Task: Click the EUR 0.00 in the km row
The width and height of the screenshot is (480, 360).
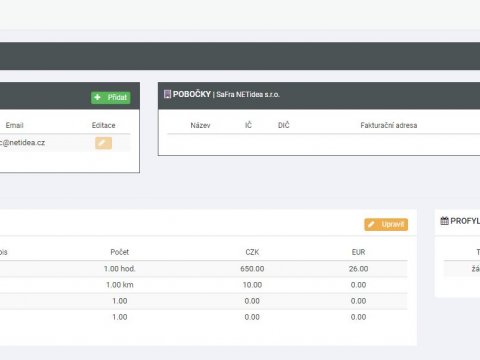Action: (358, 285)
